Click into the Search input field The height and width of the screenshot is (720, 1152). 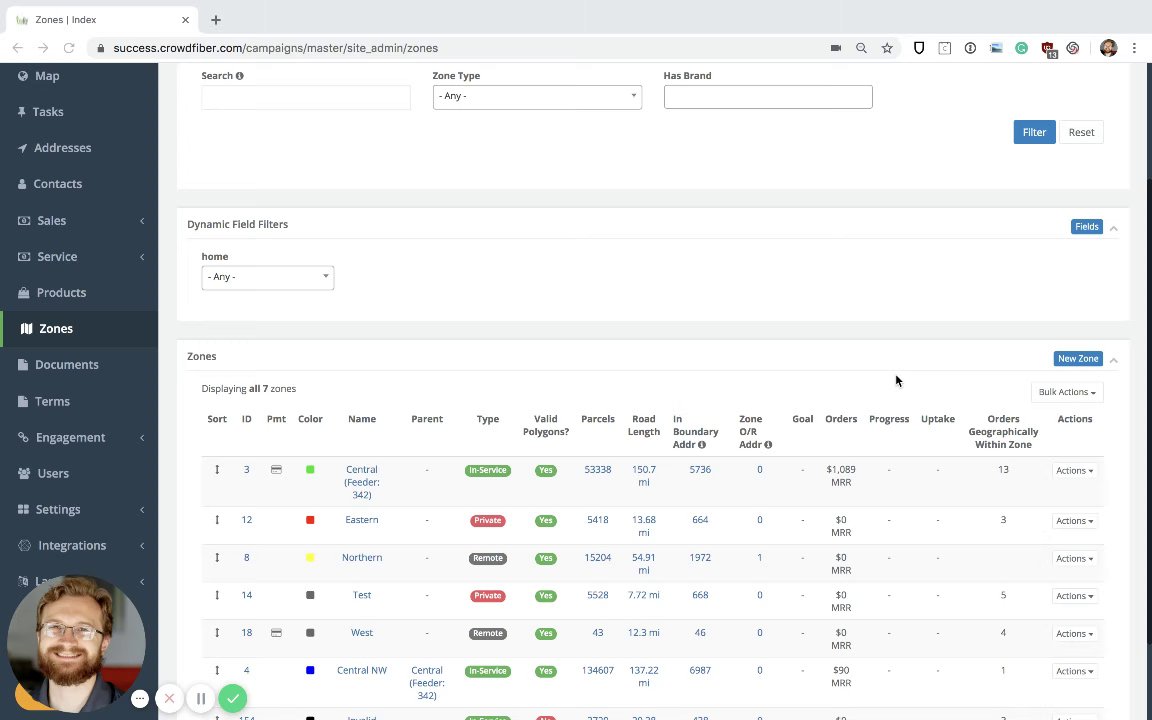306,97
